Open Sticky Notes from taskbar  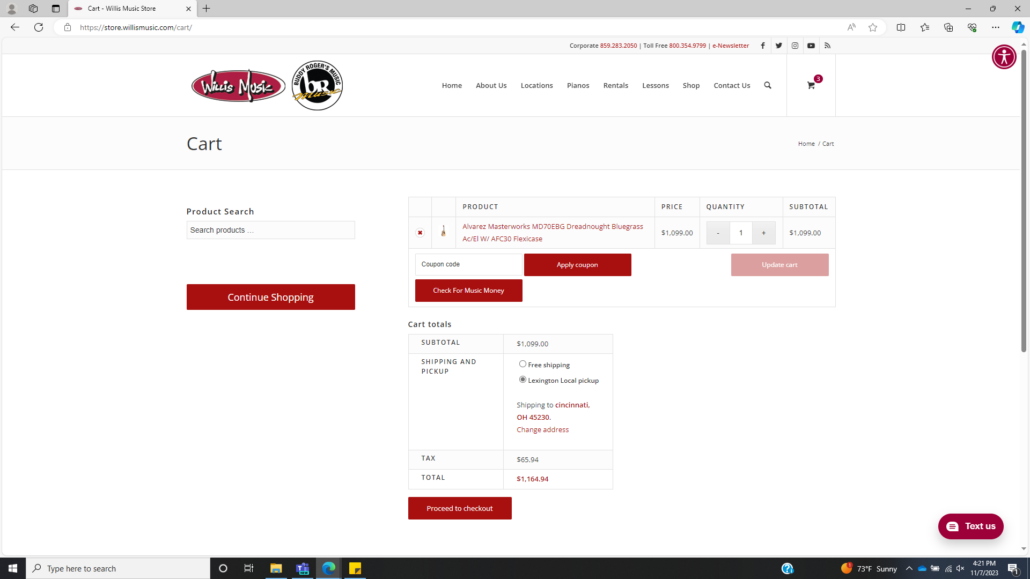[355, 568]
